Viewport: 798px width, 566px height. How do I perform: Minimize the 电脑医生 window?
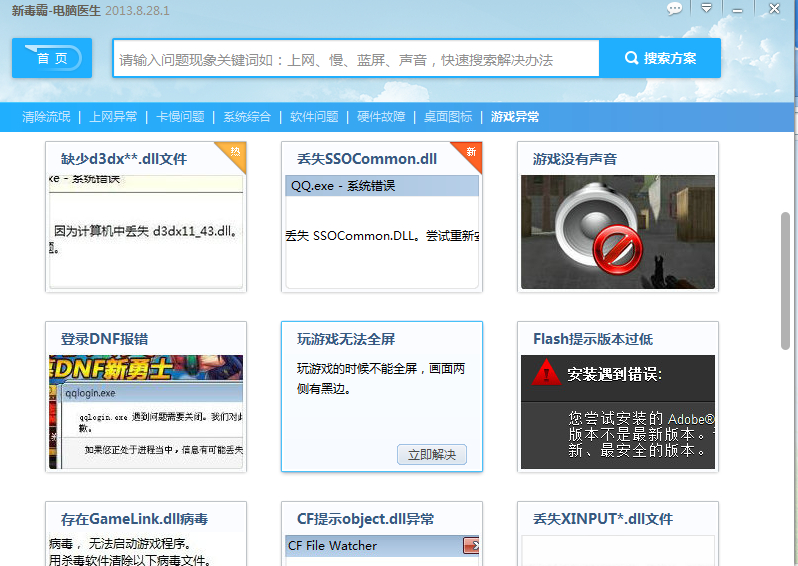[737, 10]
